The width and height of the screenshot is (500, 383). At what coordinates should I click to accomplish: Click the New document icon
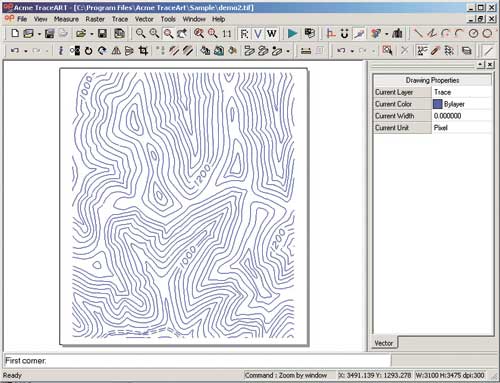pyautogui.click(x=15, y=33)
